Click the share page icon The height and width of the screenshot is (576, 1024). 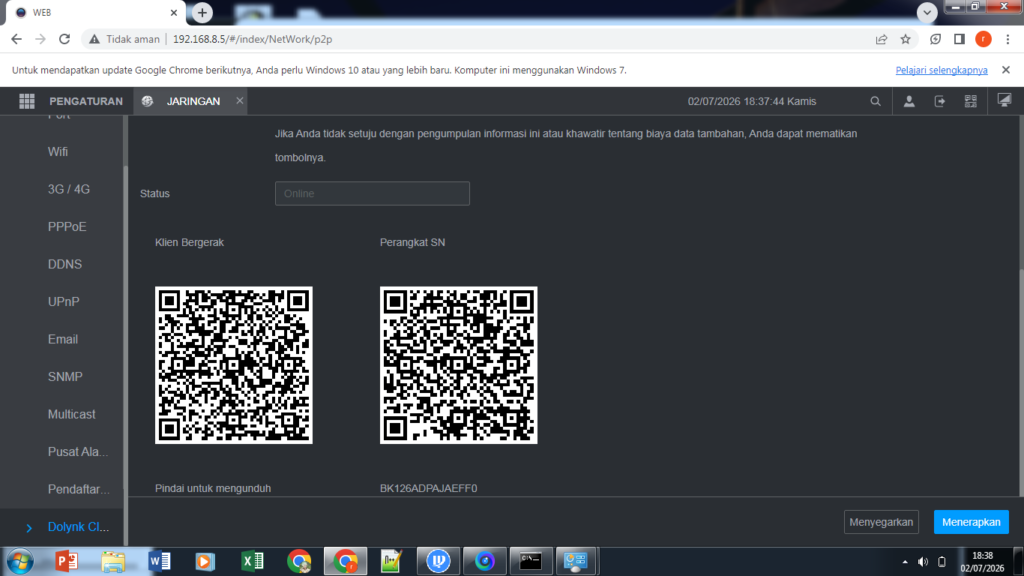coord(881,39)
